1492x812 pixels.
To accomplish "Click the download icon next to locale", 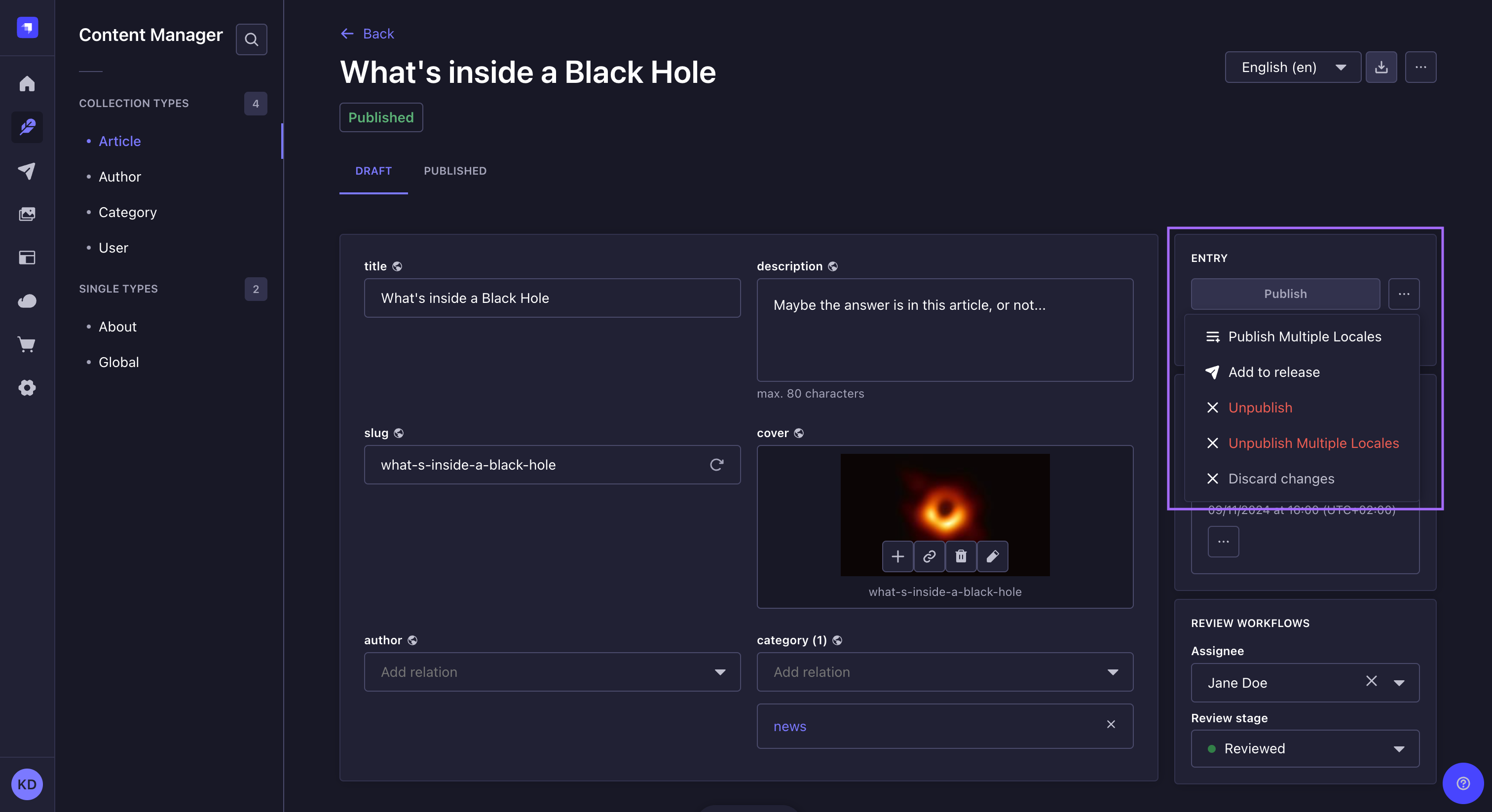I will click(x=1381, y=67).
